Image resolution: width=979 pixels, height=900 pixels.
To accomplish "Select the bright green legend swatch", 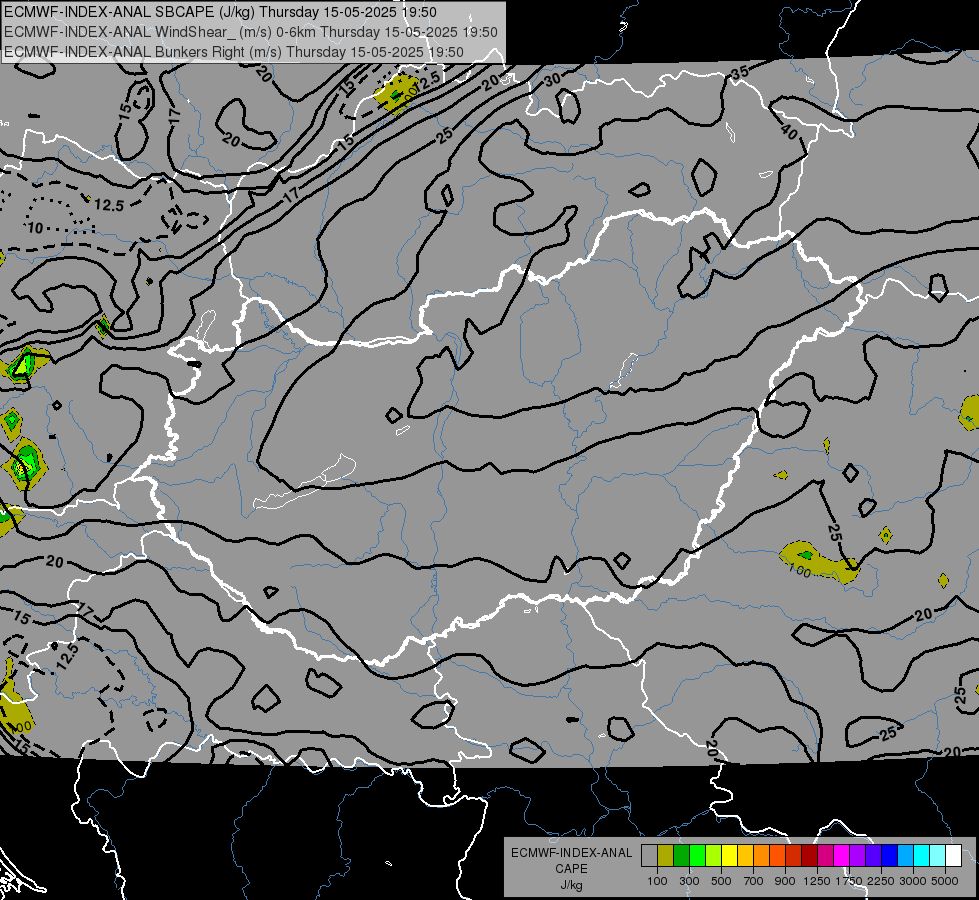I will [697, 856].
